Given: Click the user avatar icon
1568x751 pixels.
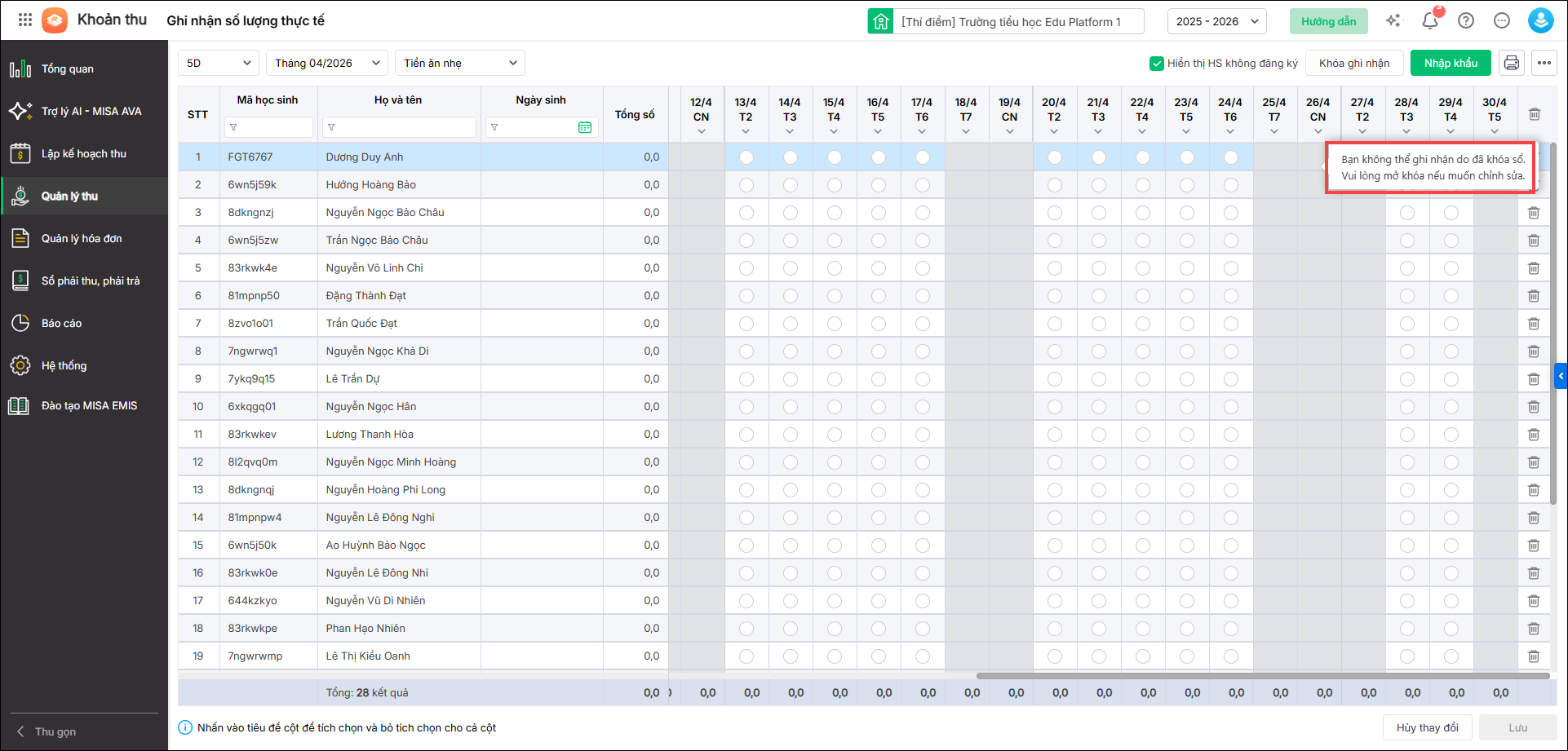Looking at the screenshot, I should (1540, 21).
